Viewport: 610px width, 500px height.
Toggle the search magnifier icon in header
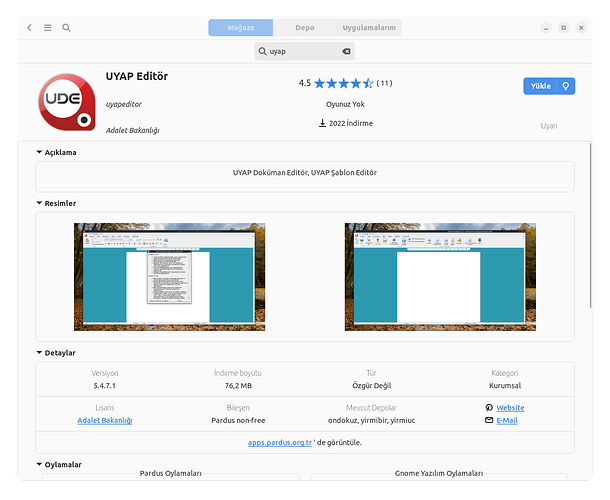(66, 28)
